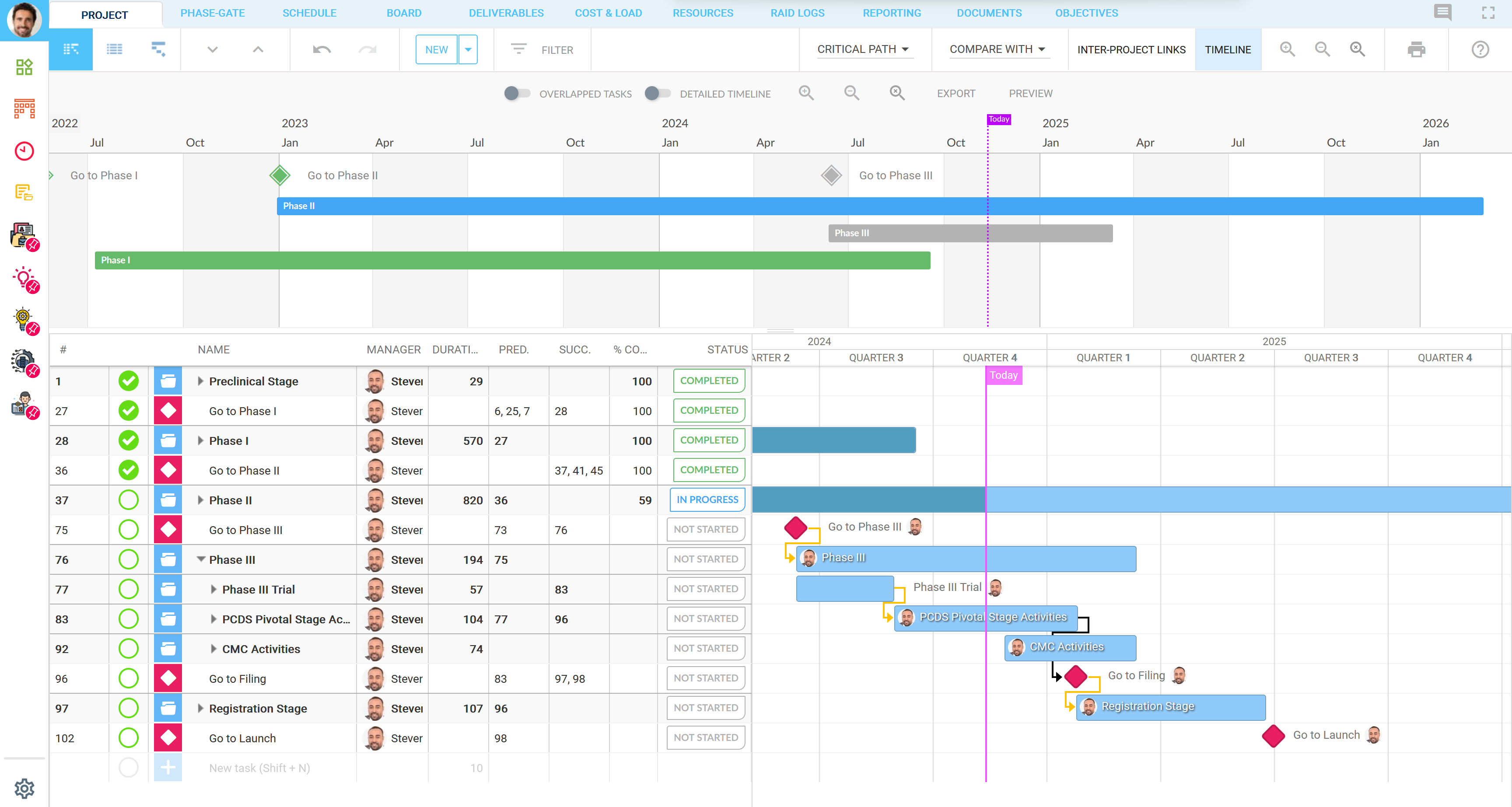
Task: Click the settings gear icon in the sidebar
Action: point(24,789)
